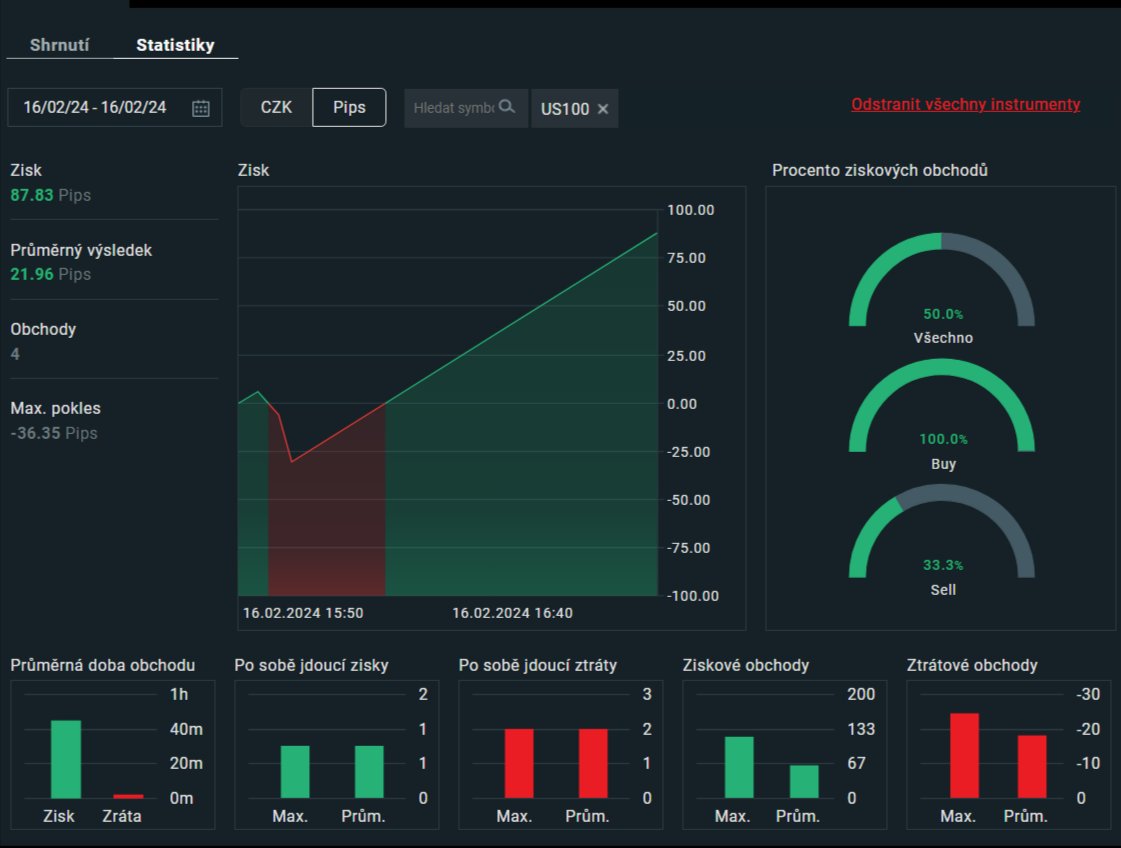This screenshot has width=1121, height=848.
Task: Click the Obchody count value 4
Action: click(15, 354)
